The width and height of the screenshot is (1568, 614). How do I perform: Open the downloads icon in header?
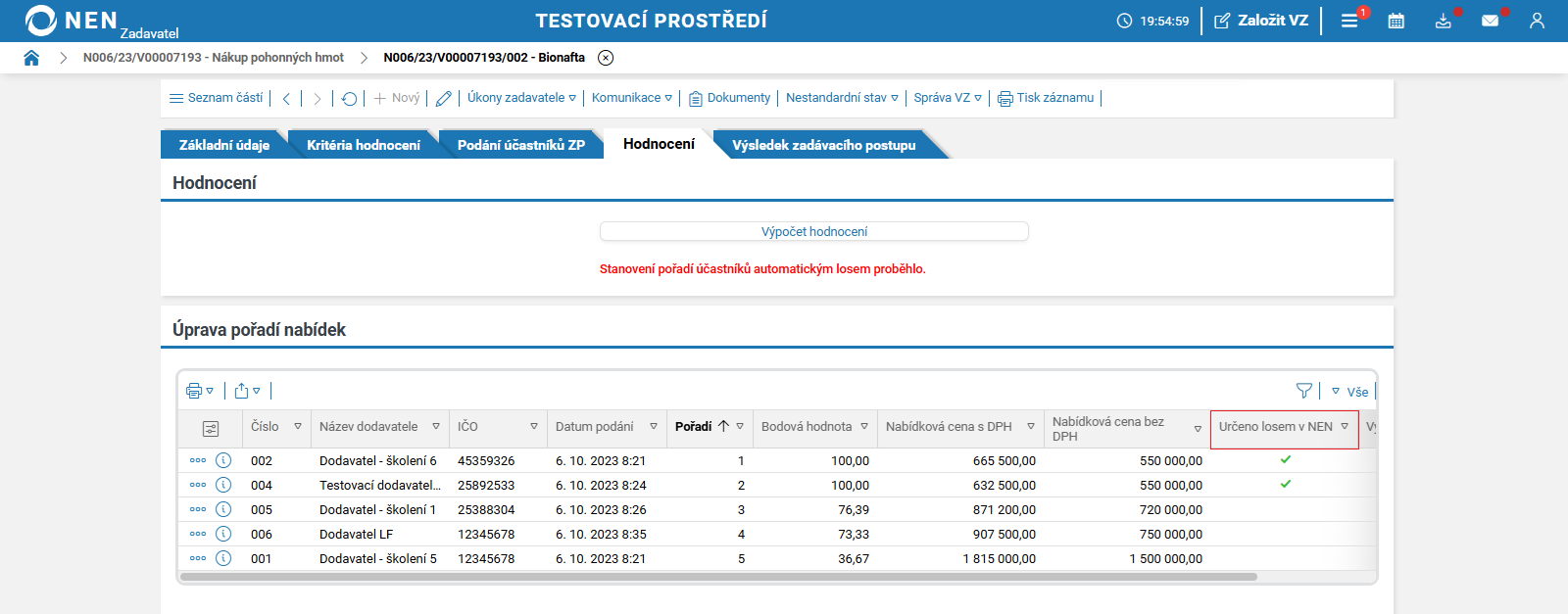[x=1443, y=21]
